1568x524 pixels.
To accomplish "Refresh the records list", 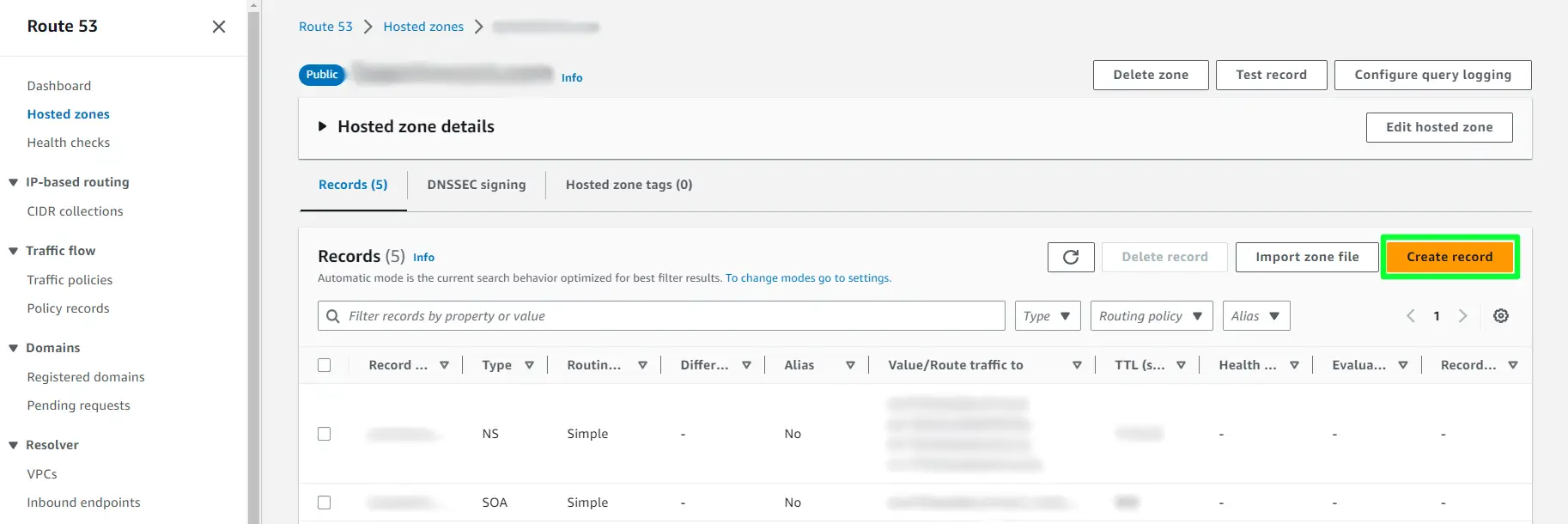I will coord(1071,257).
